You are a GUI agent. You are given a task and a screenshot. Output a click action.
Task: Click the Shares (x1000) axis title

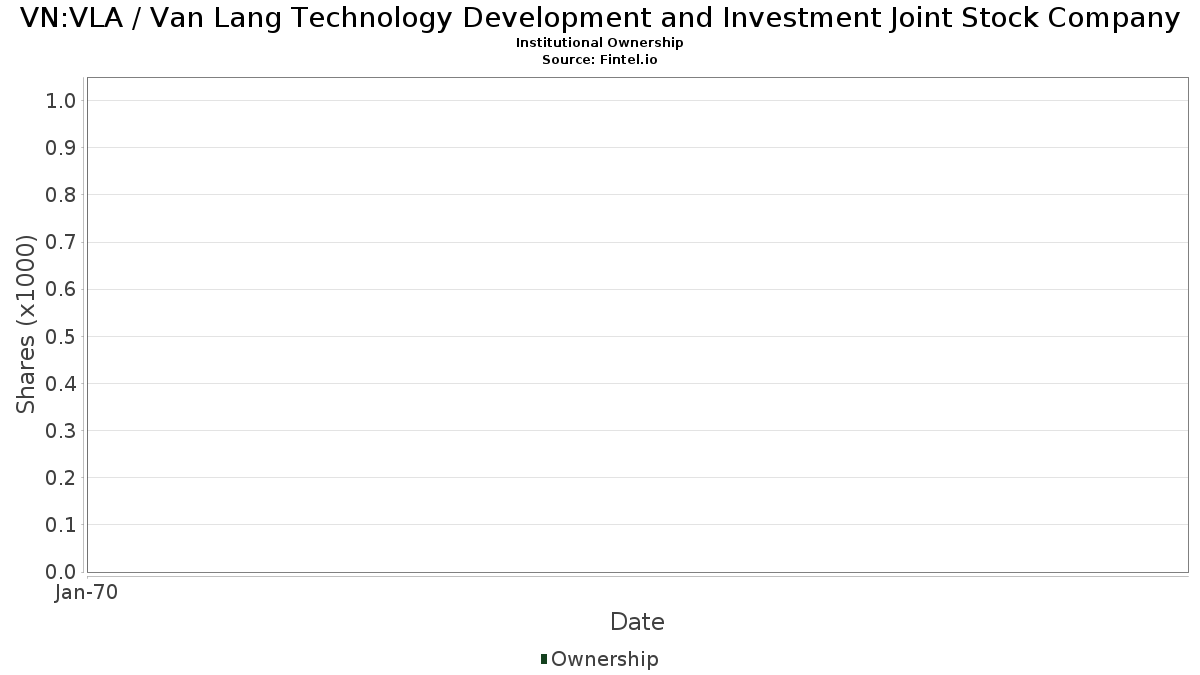tap(26, 324)
